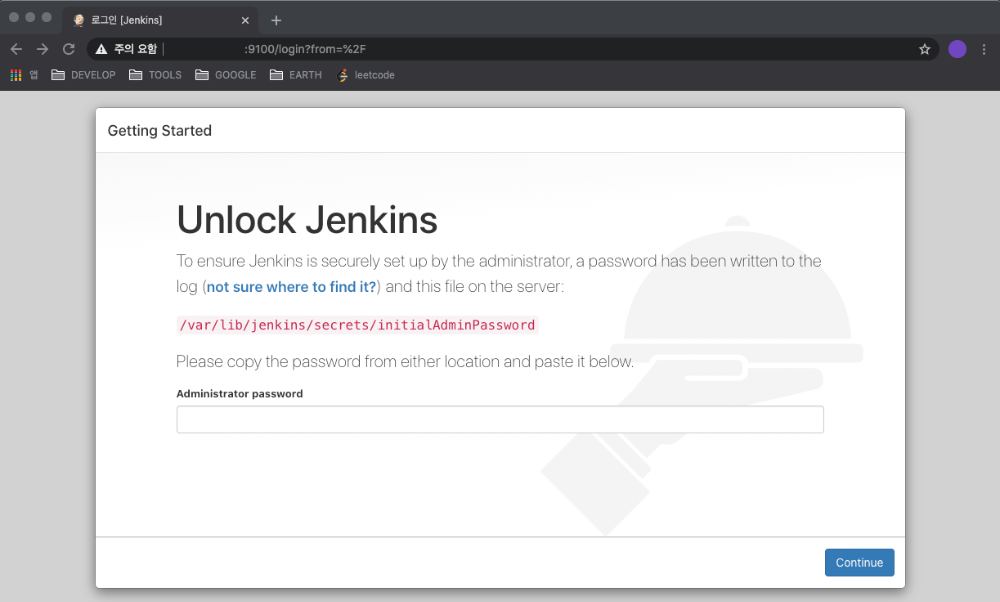
Task: Click the browser back arrow
Action: (17, 49)
